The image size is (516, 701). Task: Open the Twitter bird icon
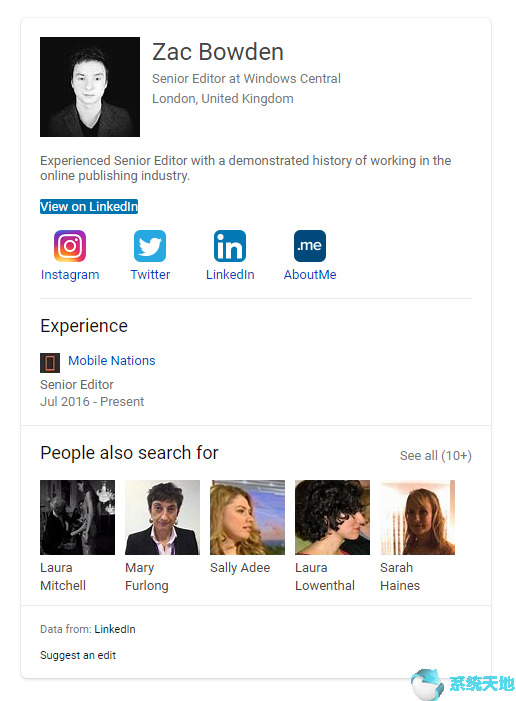pos(150,246)
